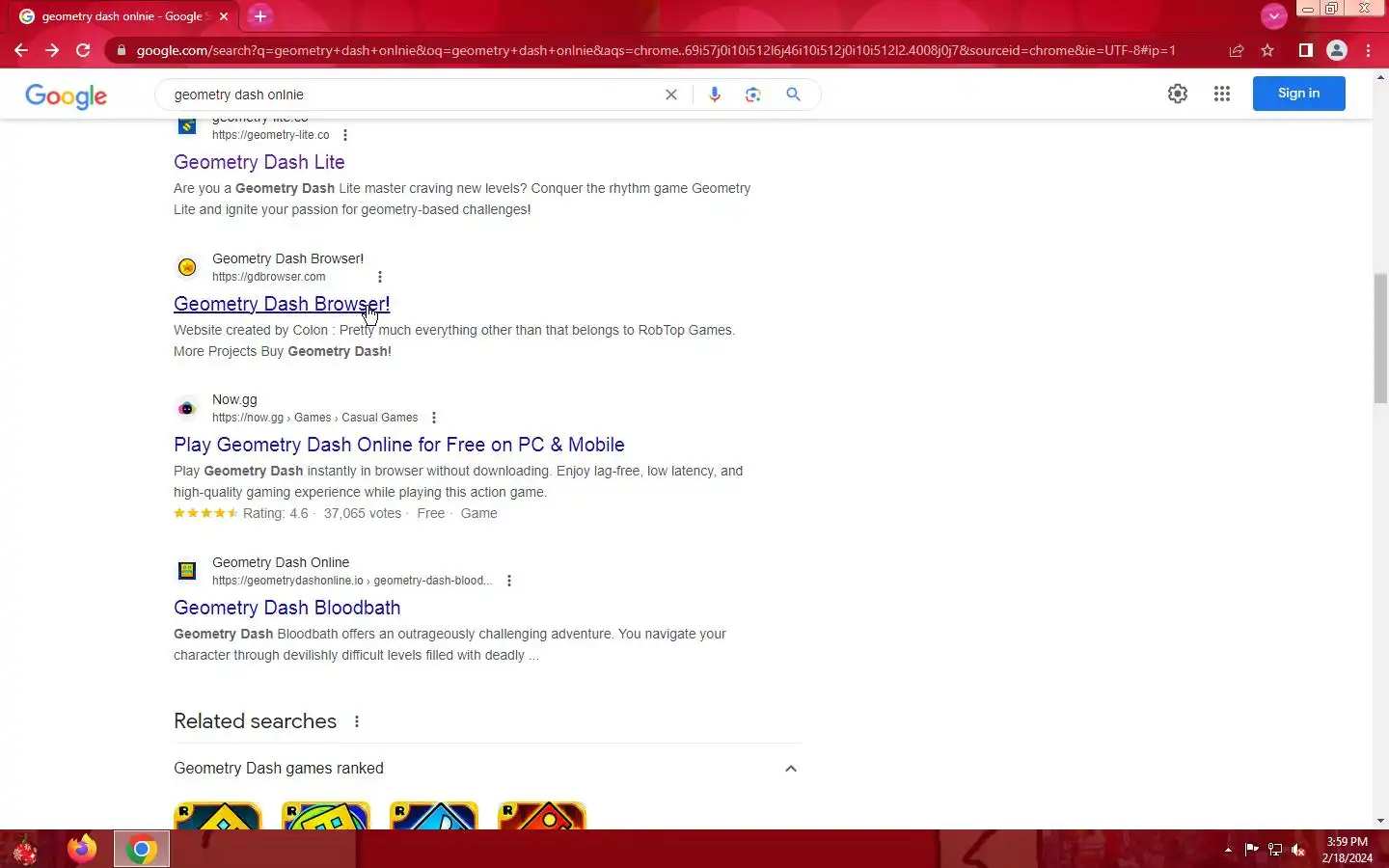Open the Geometry Dash Bloodbath link
This screenshot has width=1389, height=868.
click(287, 608)
